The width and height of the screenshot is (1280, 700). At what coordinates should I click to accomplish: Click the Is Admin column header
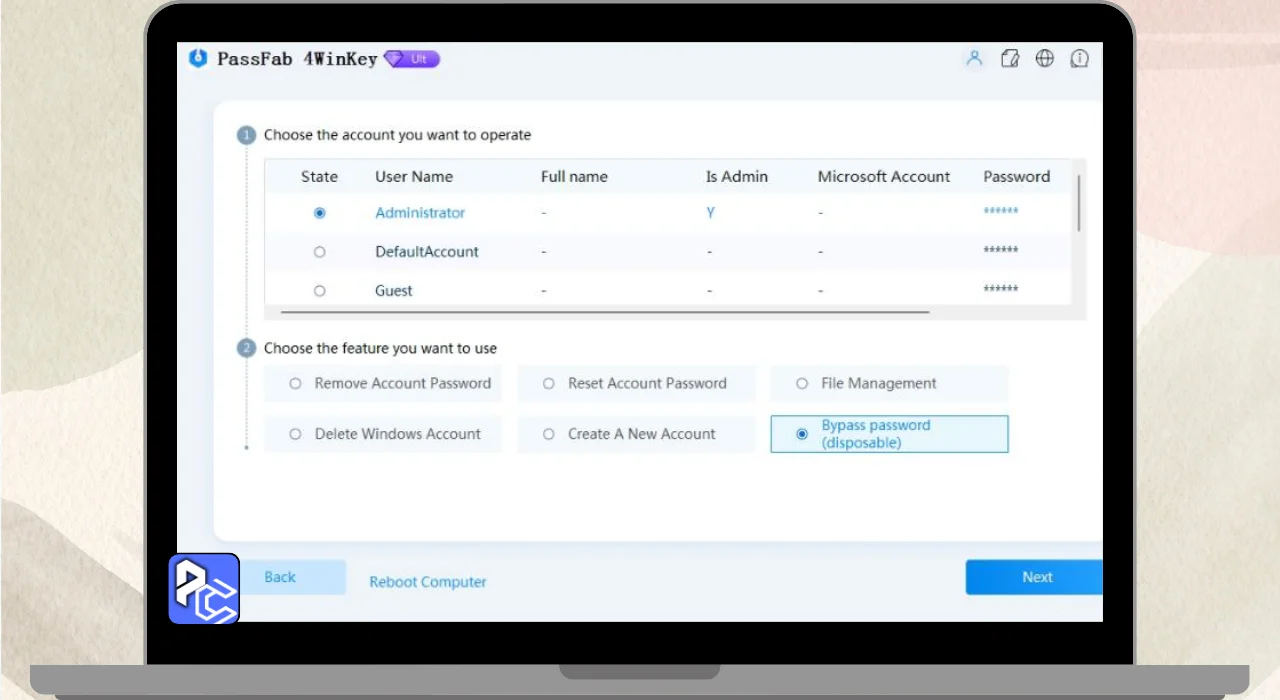coord(737,177)
